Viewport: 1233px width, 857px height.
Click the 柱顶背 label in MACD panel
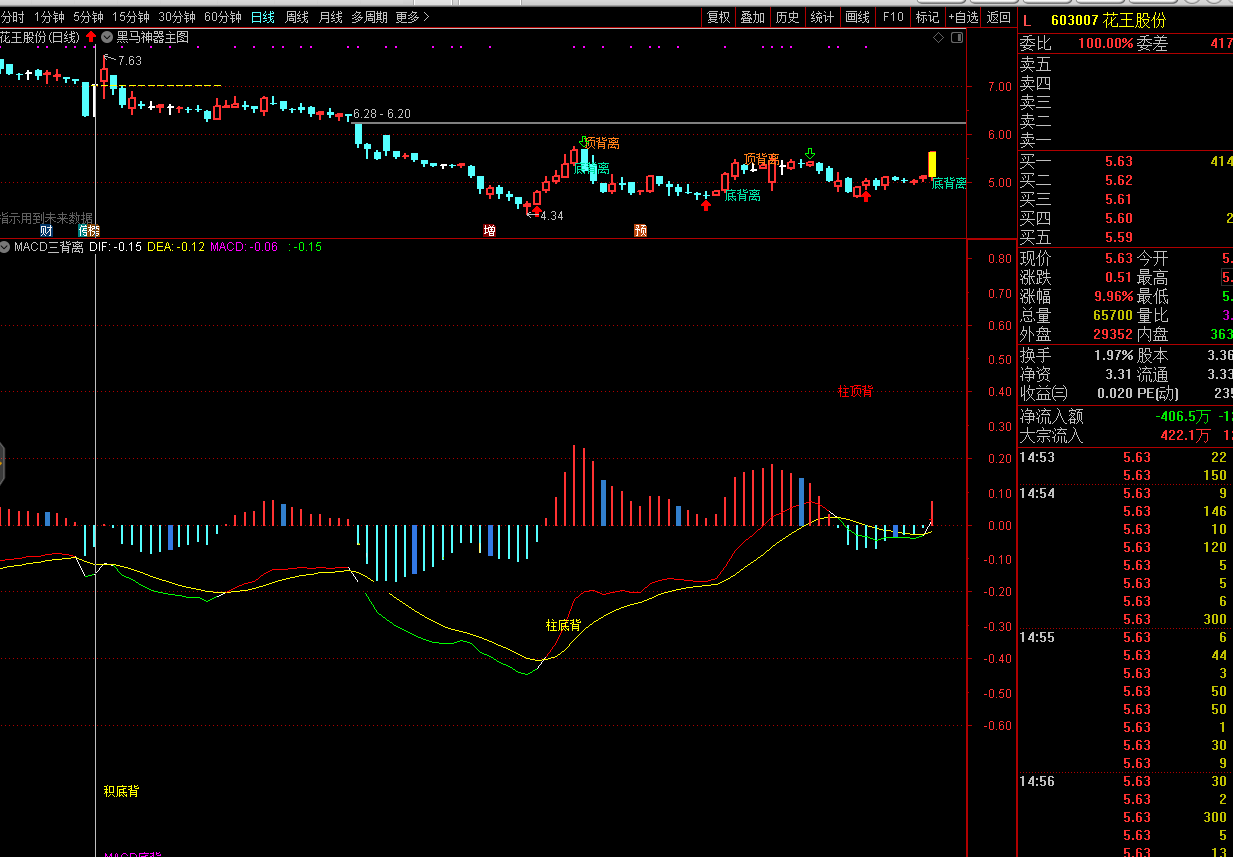pyautogui.click(x=855, y=391)
